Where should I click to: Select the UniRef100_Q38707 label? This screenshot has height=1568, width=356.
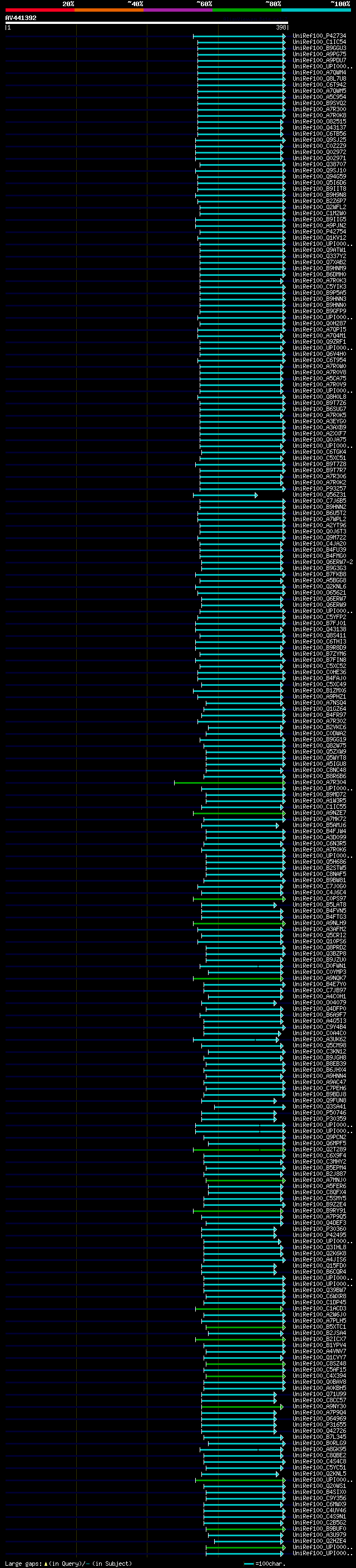coord(319,164)
